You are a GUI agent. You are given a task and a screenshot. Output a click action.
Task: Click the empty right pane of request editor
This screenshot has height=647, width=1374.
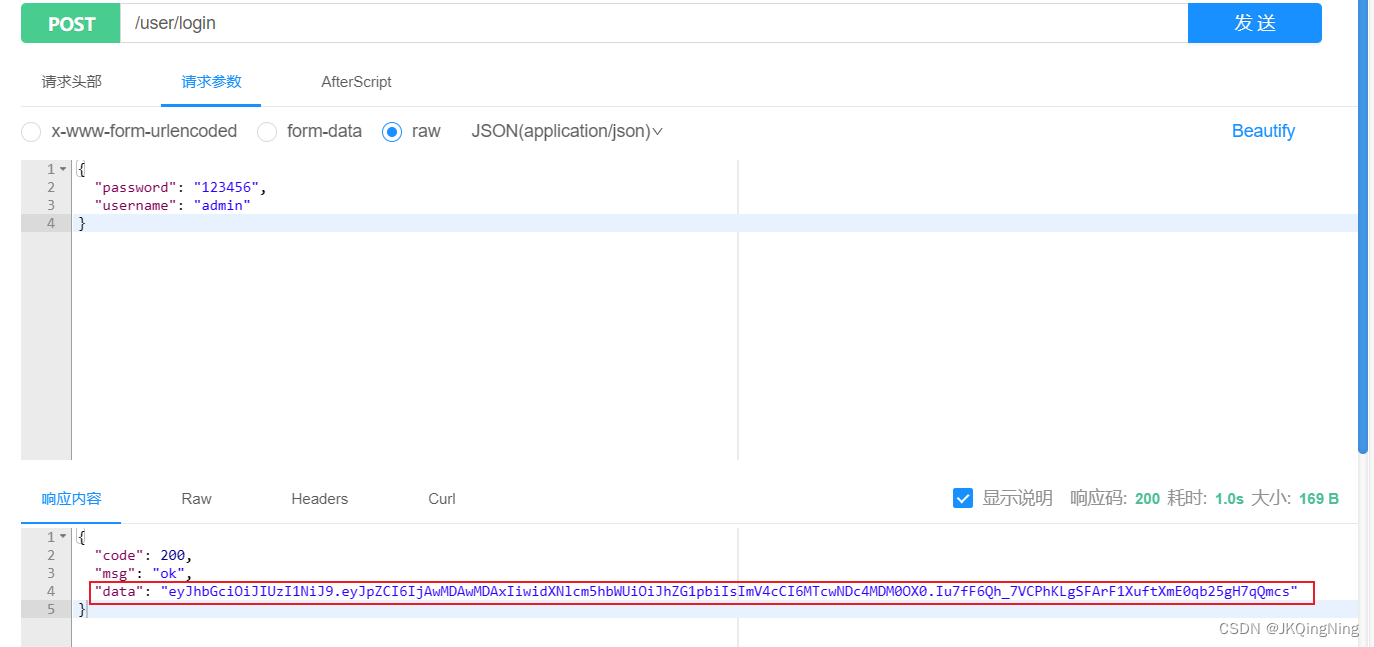(1048, 310)
